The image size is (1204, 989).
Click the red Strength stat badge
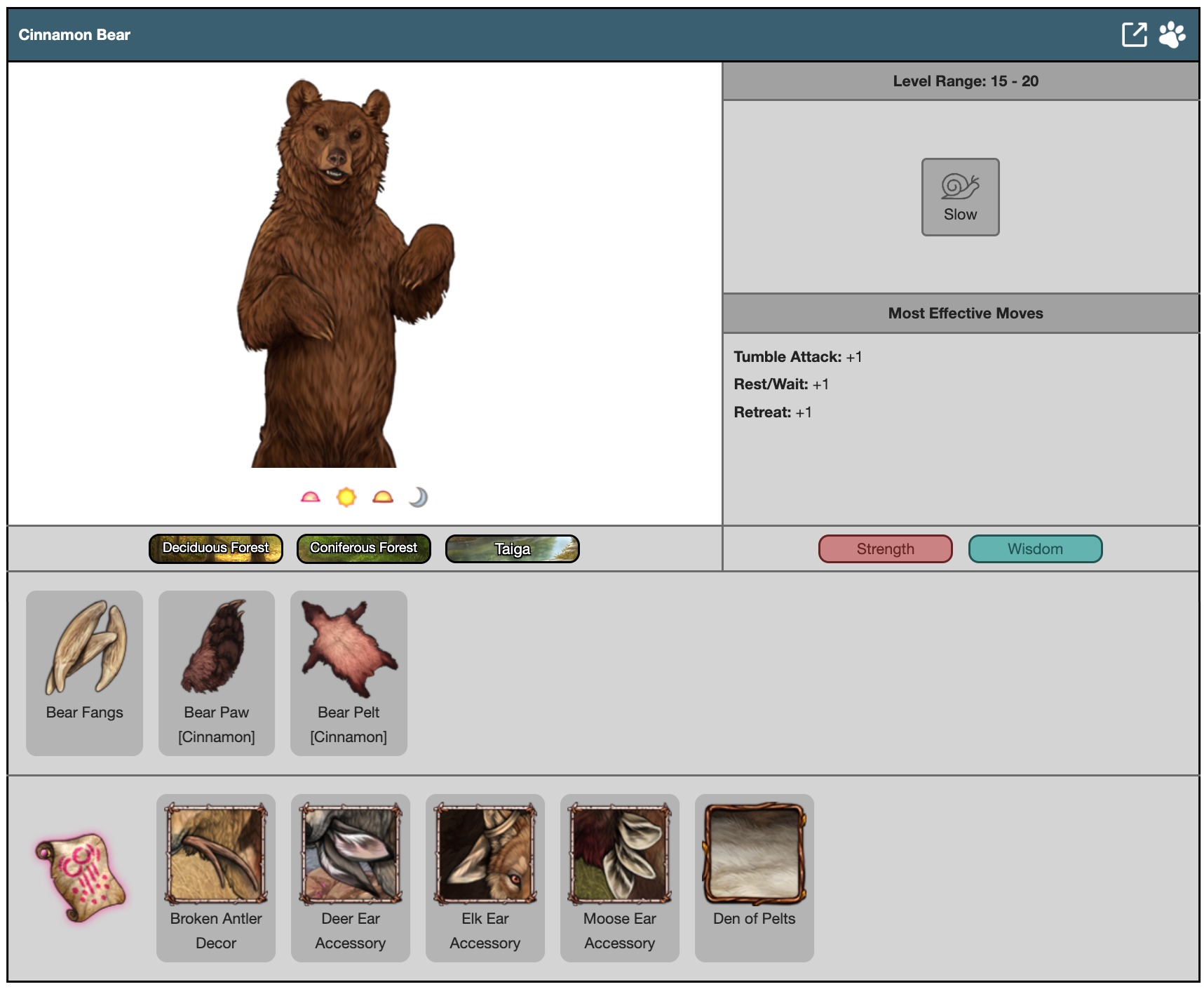click(885, 549)
